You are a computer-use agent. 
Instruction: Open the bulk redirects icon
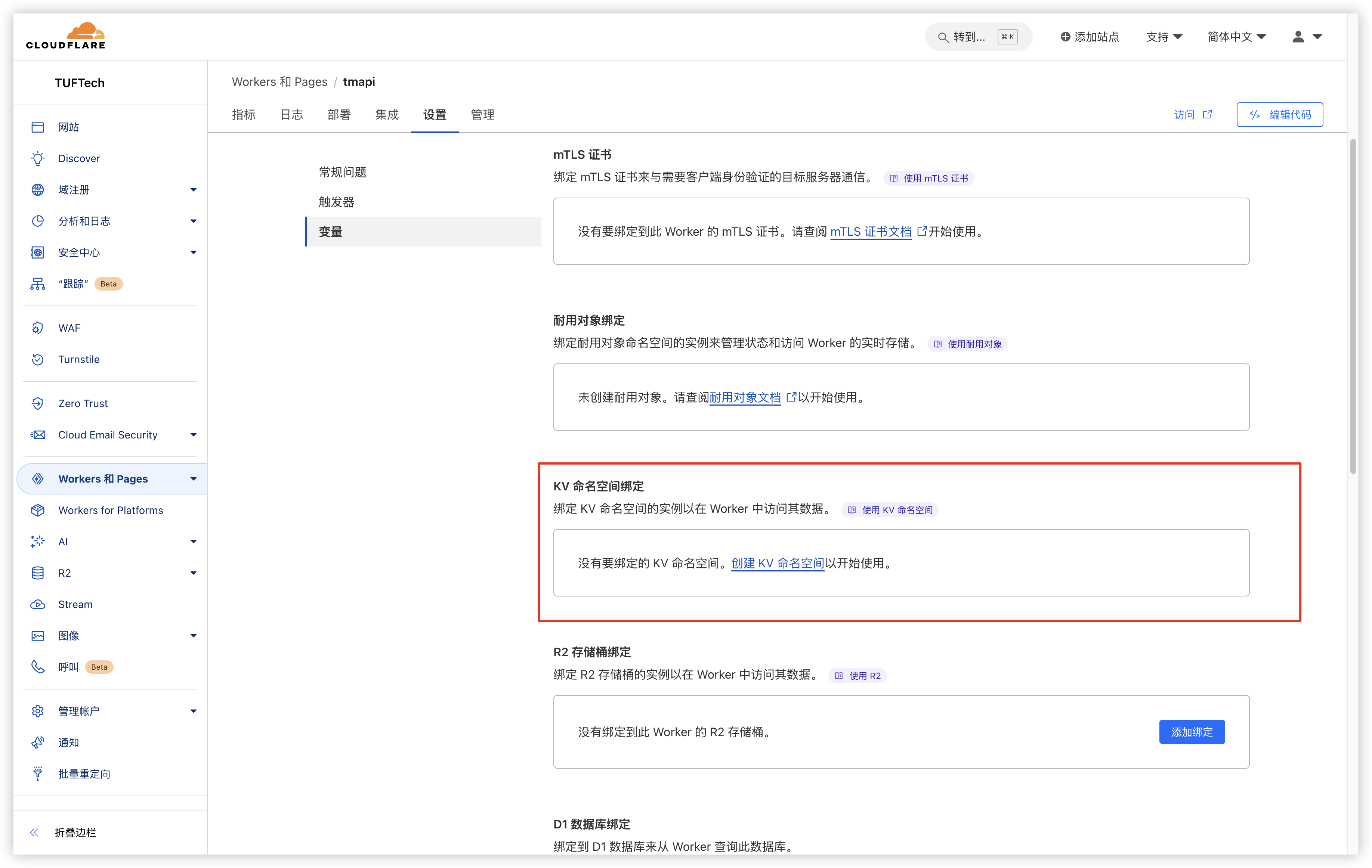[38, 774]
